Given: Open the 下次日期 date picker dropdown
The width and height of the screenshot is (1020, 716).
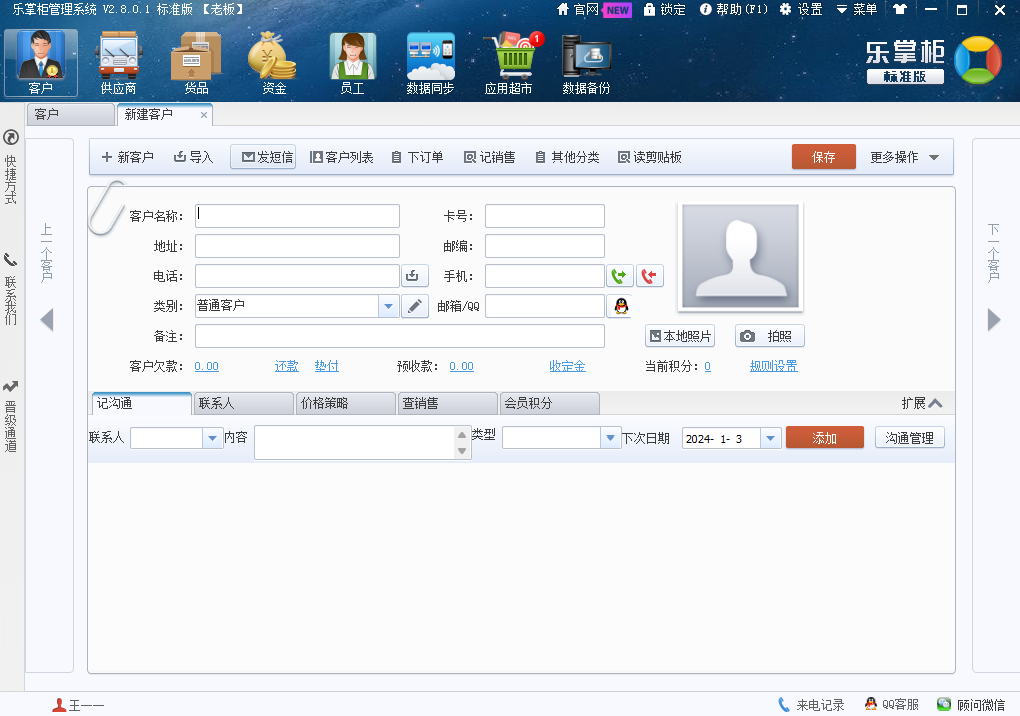Looking at the screenshot, I should pos(770,439).
